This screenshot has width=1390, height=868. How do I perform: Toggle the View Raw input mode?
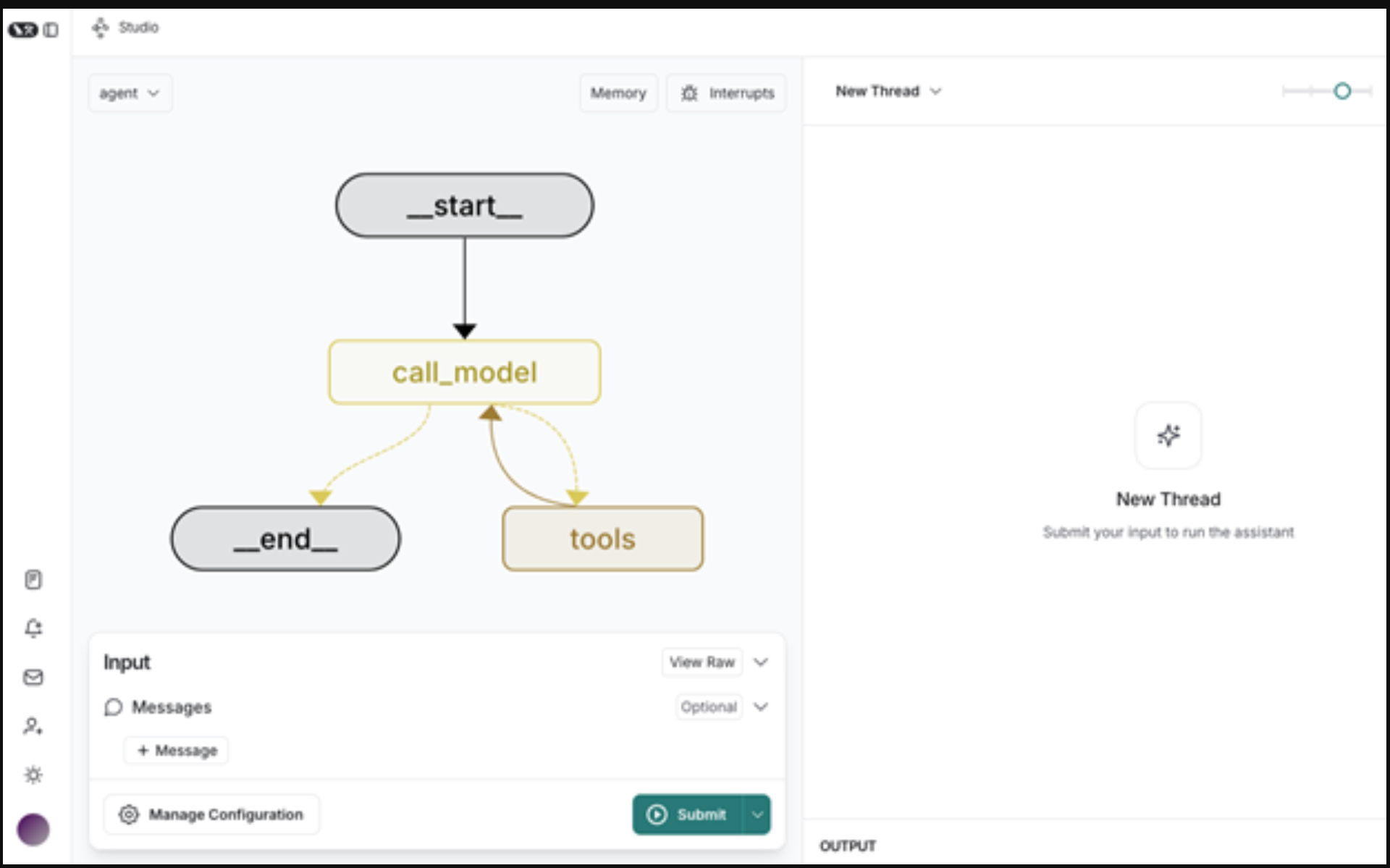702,662
